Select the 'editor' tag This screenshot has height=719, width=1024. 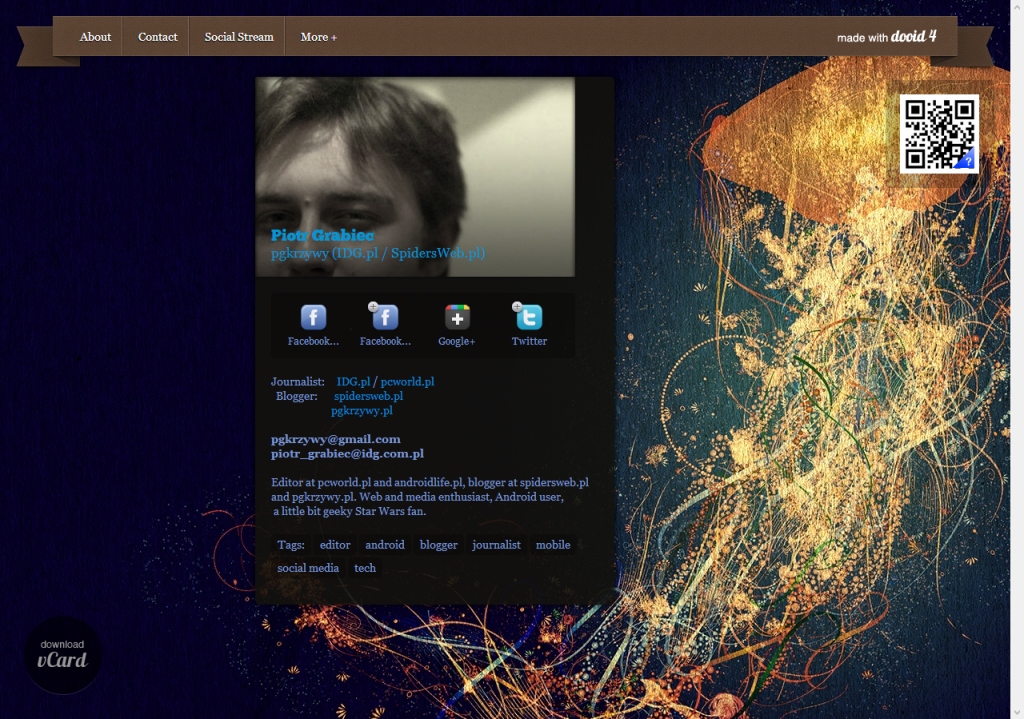pos(335,545)
